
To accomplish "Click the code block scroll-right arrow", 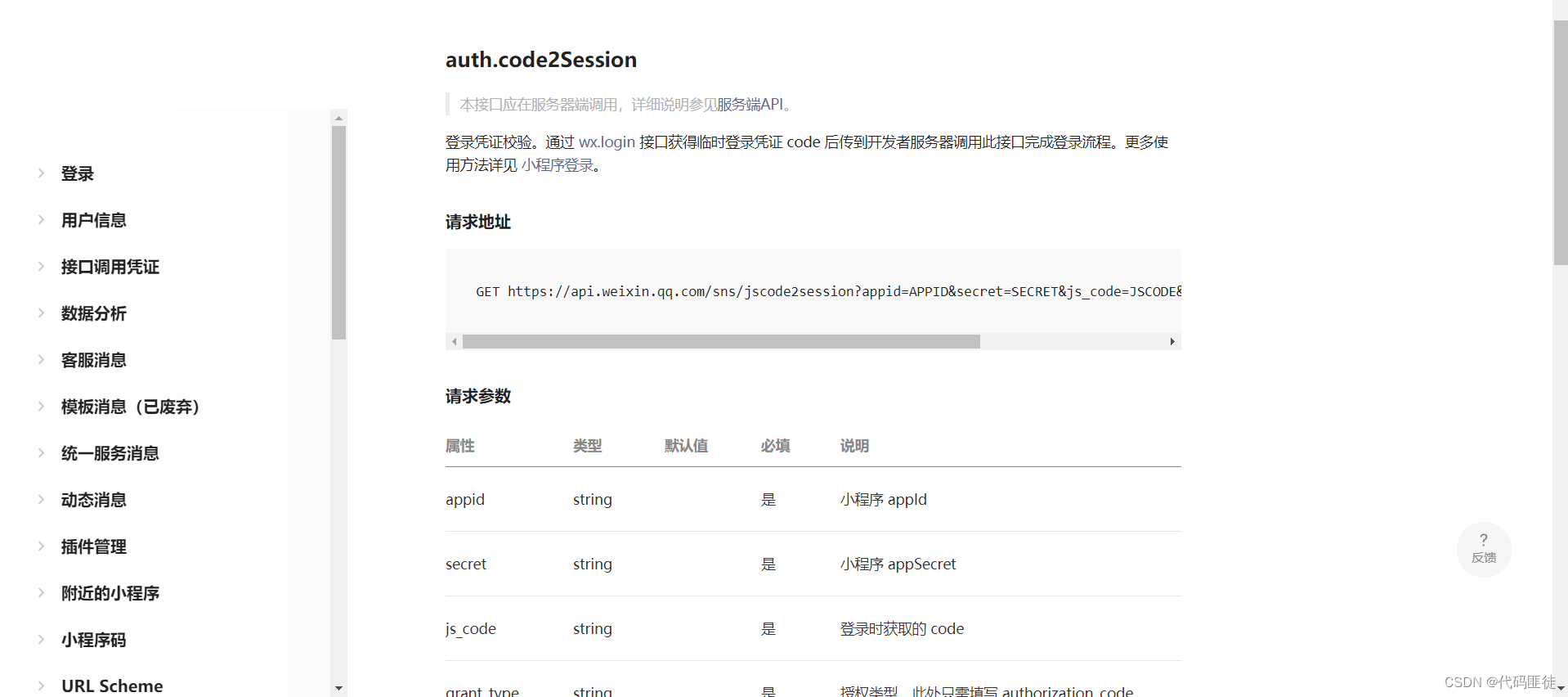I will point(1172,341).
